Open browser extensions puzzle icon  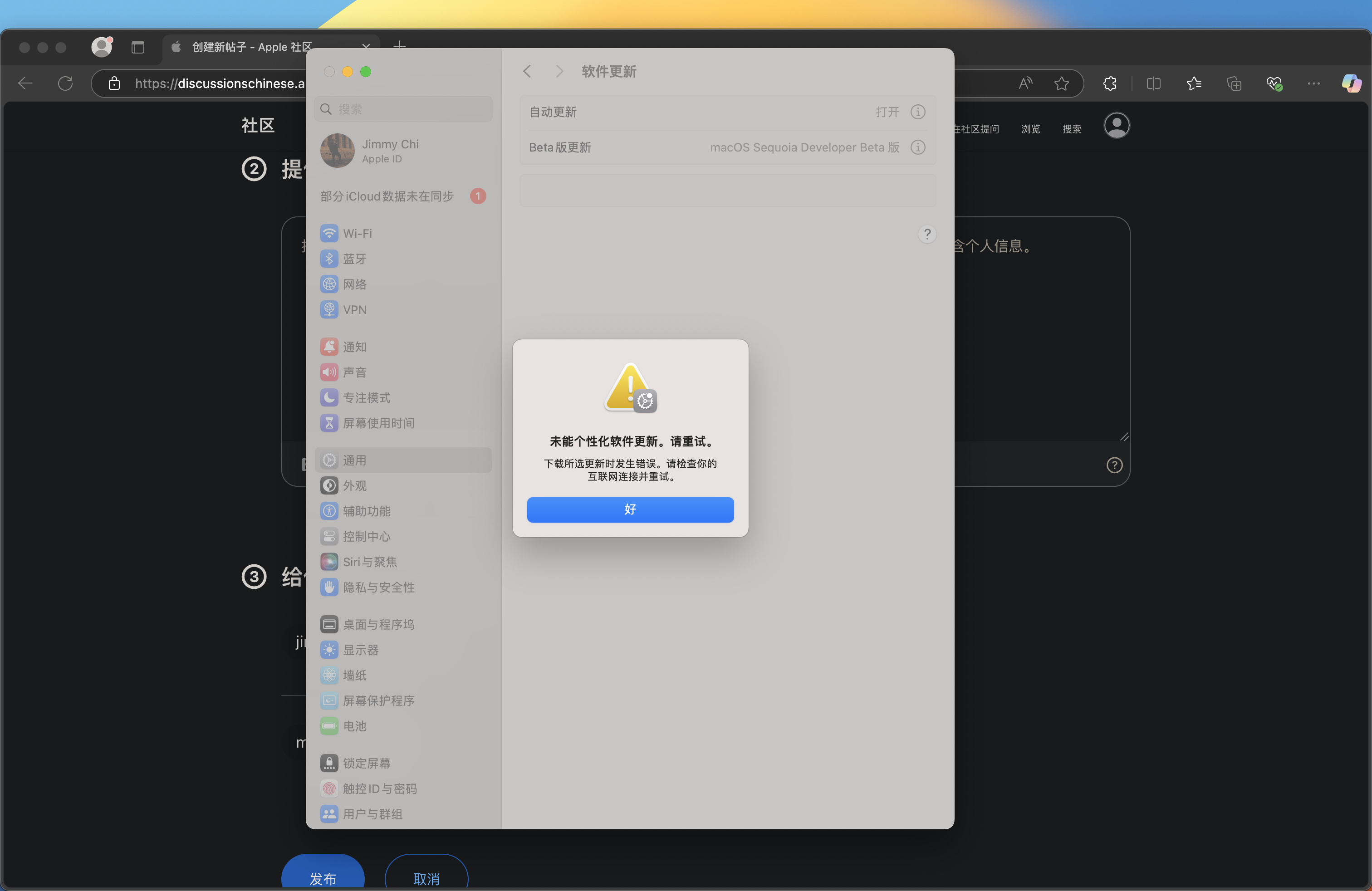point(1109,83)
